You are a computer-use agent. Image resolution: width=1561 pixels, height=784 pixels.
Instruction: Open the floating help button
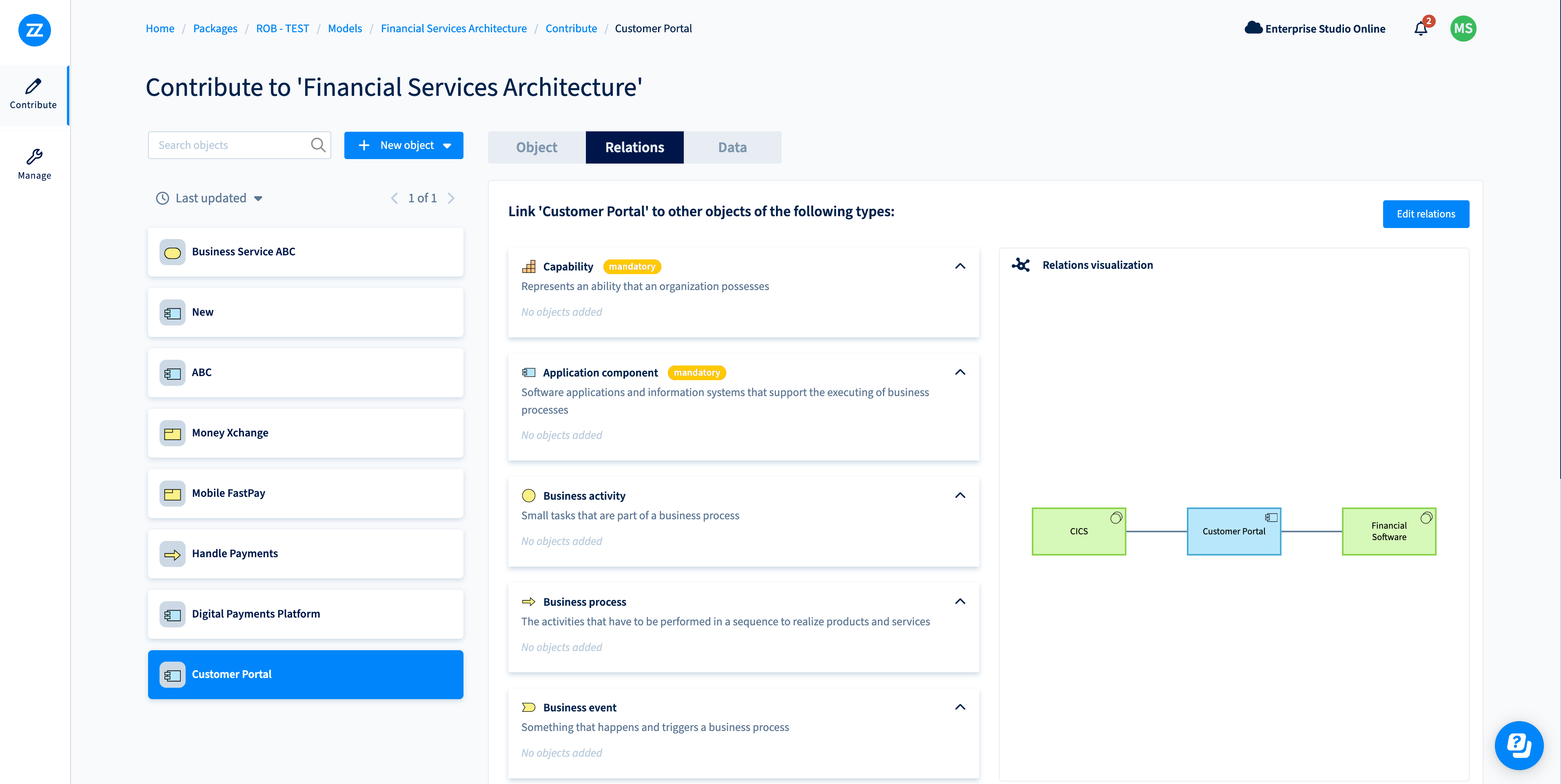[x=1519, y=745]
